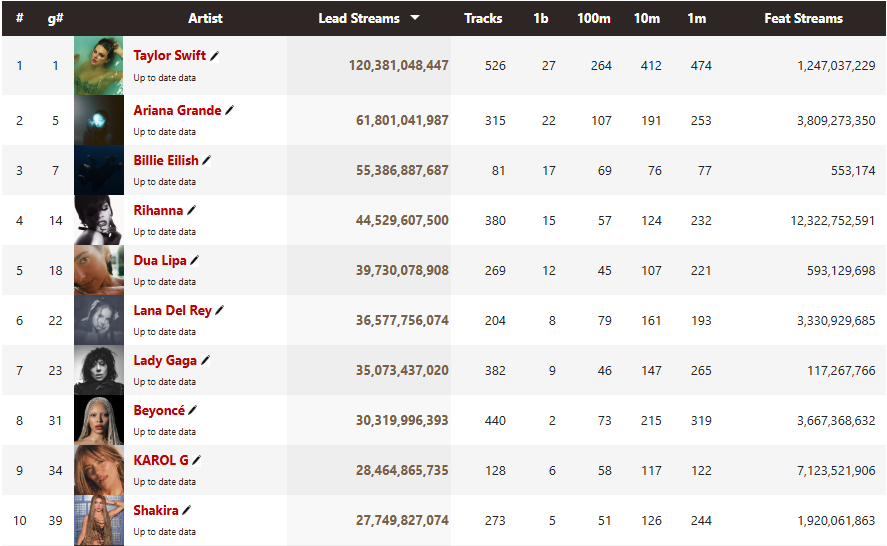Viewport: 887px width, 546px height.
Task: Select Billie Eilish's feat streams 553,174
Action: pos(853,170)
